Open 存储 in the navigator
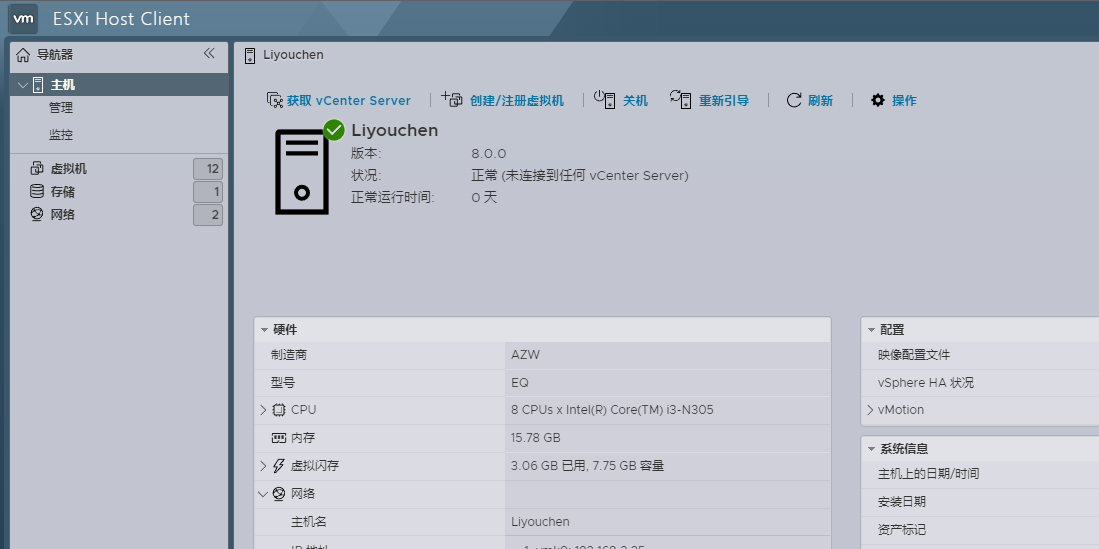Viewport: 1099px width, 549px height. [63, 191]
